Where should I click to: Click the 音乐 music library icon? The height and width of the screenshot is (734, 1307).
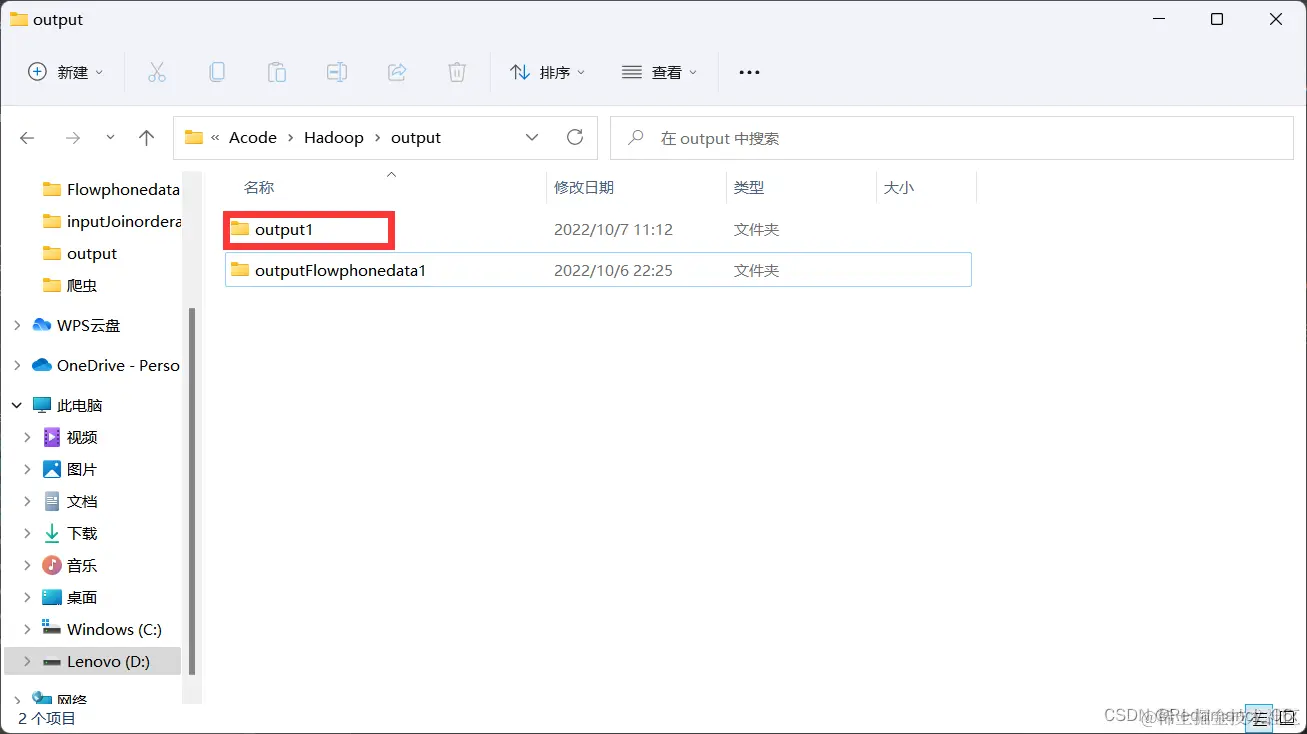52,566
